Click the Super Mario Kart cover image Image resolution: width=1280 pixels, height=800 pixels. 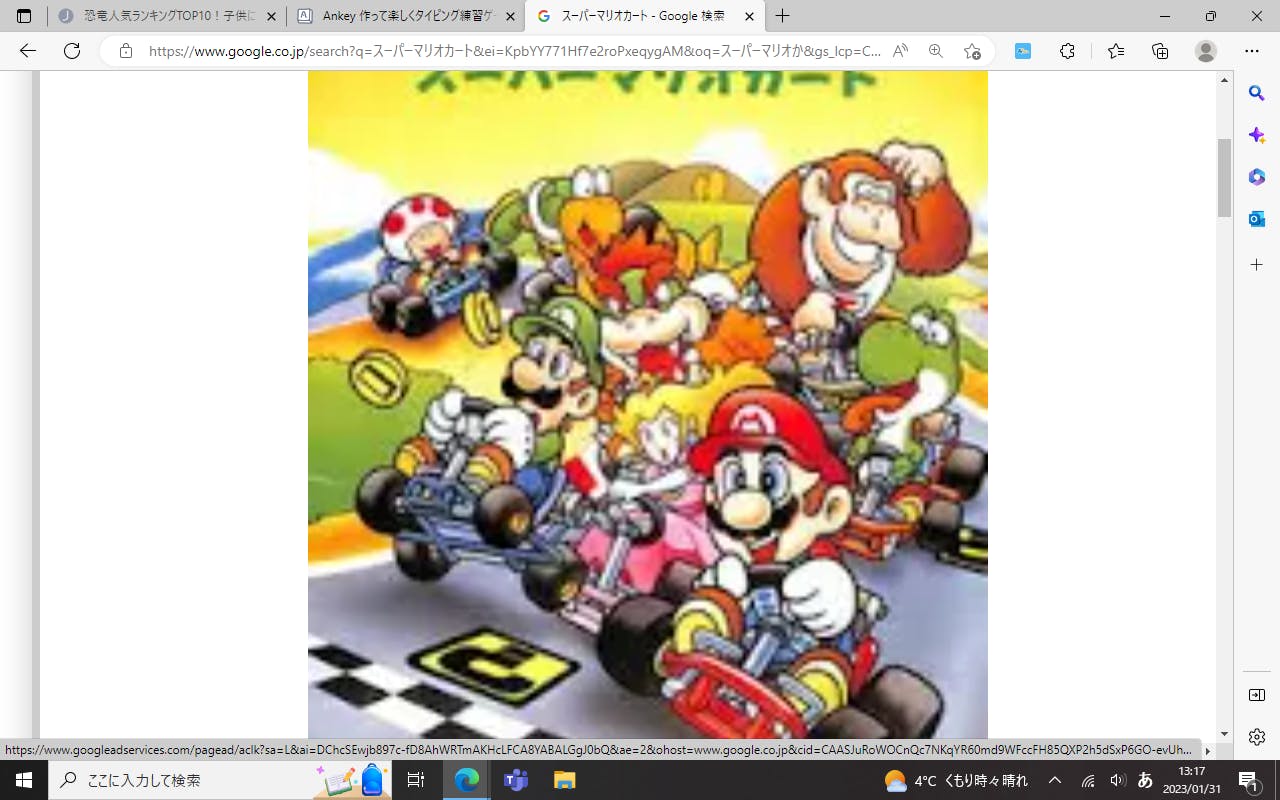pos(647,400)
